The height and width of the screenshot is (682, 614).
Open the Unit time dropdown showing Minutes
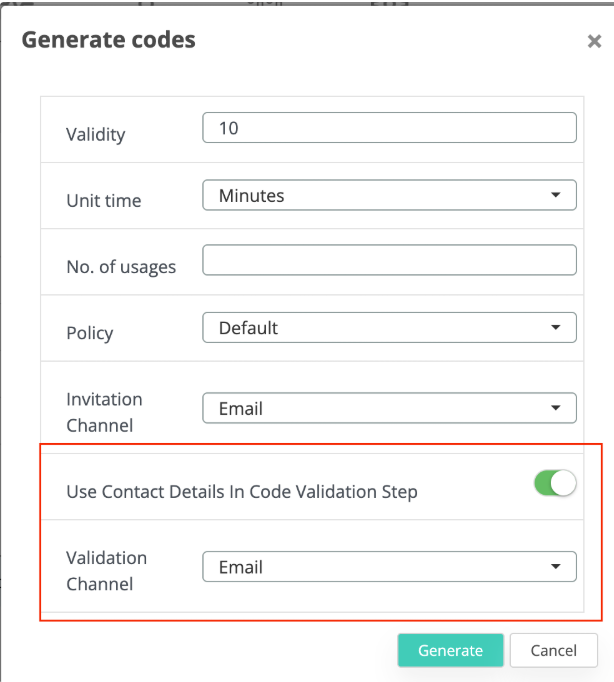389,196
